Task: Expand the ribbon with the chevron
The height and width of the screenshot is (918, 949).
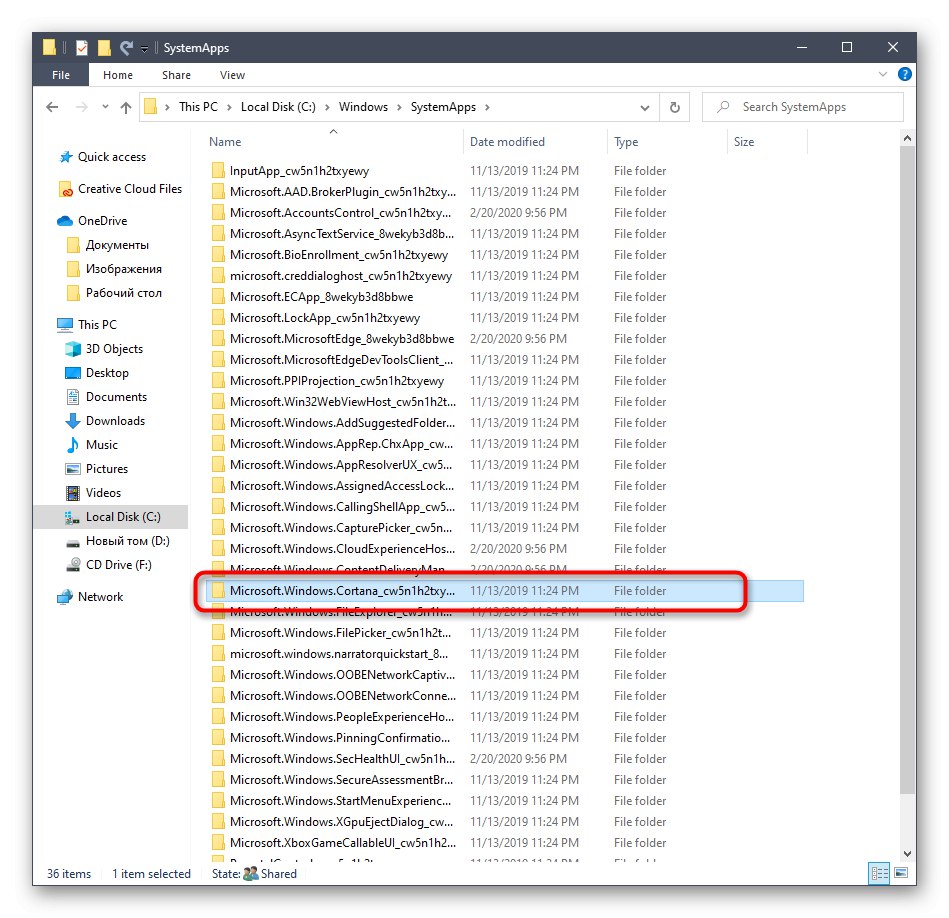Action: click(x=882, y=74)
